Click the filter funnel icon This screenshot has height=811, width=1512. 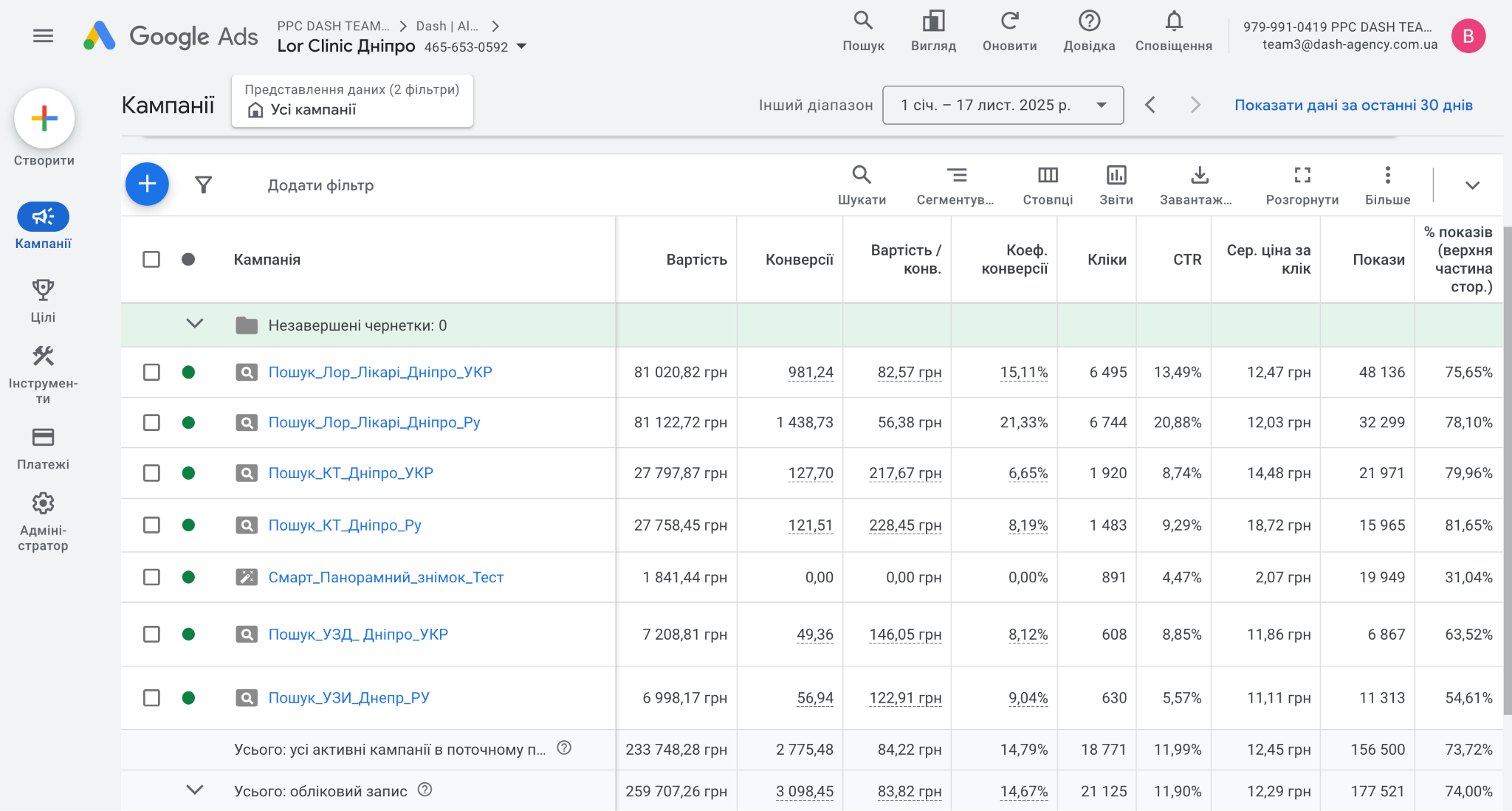[x=204, y=184]
